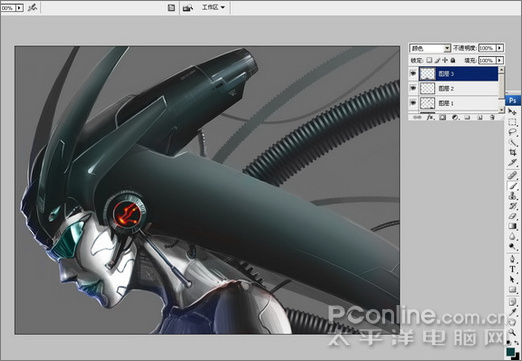522x361 pixels.
Task: Create a new layer
Action: (480, 117)
